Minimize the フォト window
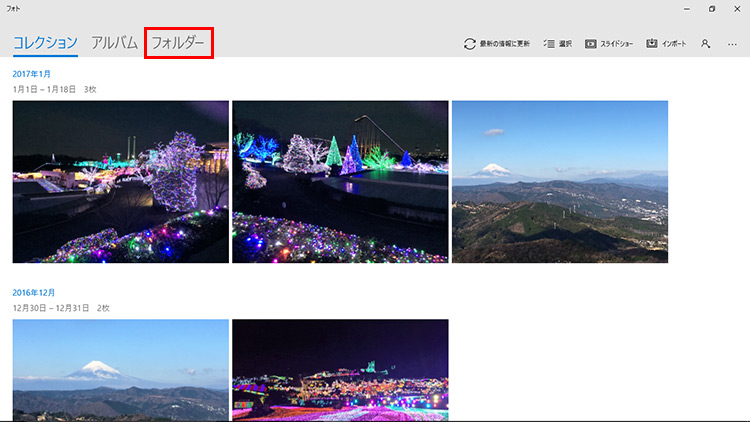Screen dimensions: 750x422 tap(685, 9)
